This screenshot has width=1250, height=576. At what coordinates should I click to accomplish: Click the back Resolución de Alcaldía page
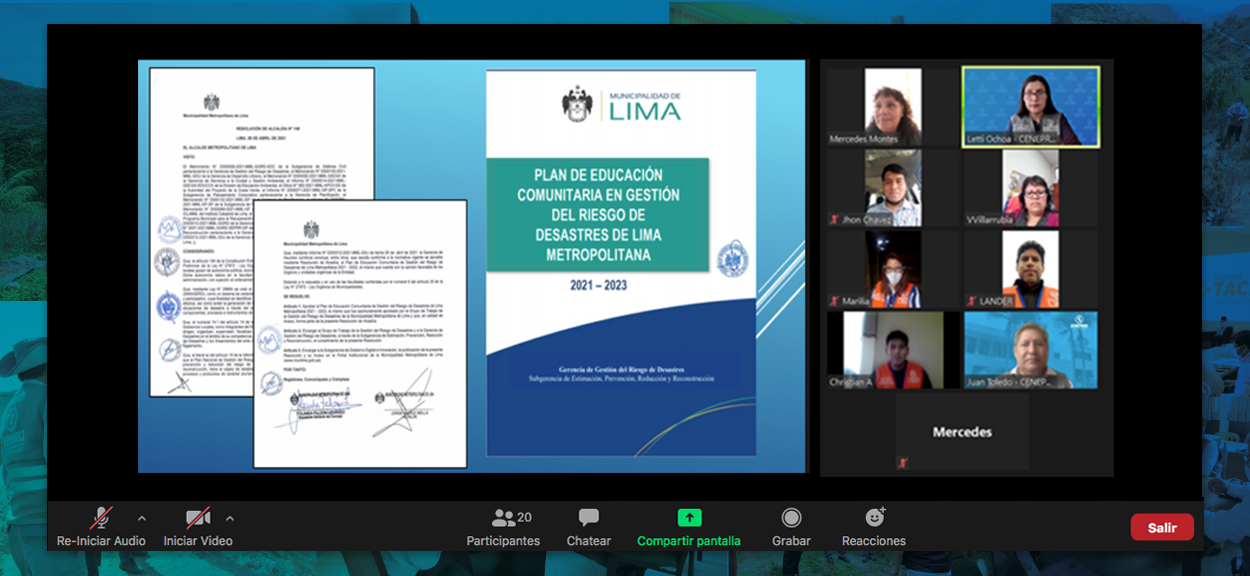[262, 232]
